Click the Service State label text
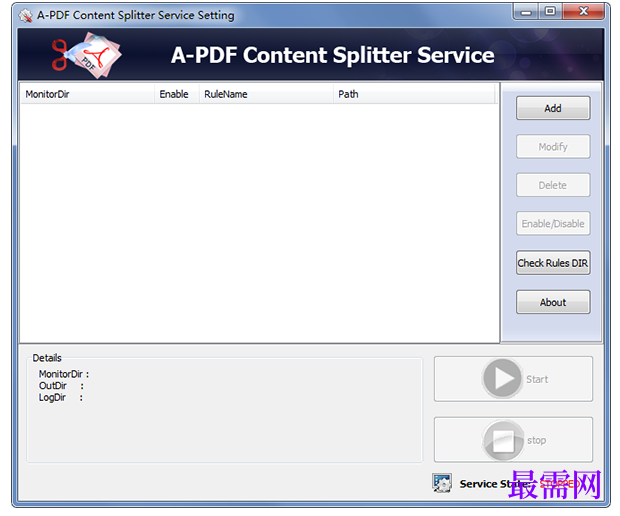The image size is (620, 516). pyautogui.click(x=495, y=484)
